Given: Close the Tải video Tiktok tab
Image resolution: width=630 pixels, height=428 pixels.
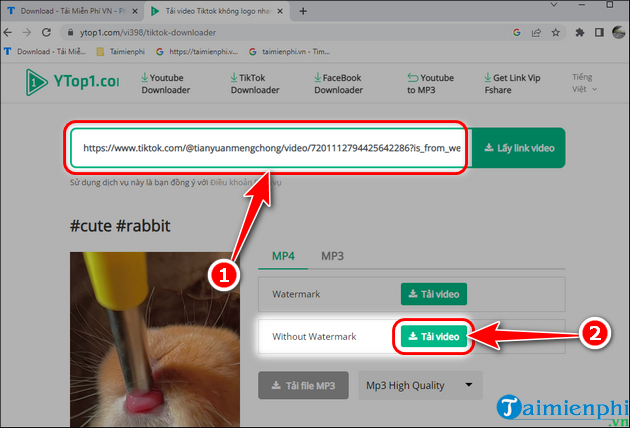Looking at the screenshot, I should [x=280, y=11].
